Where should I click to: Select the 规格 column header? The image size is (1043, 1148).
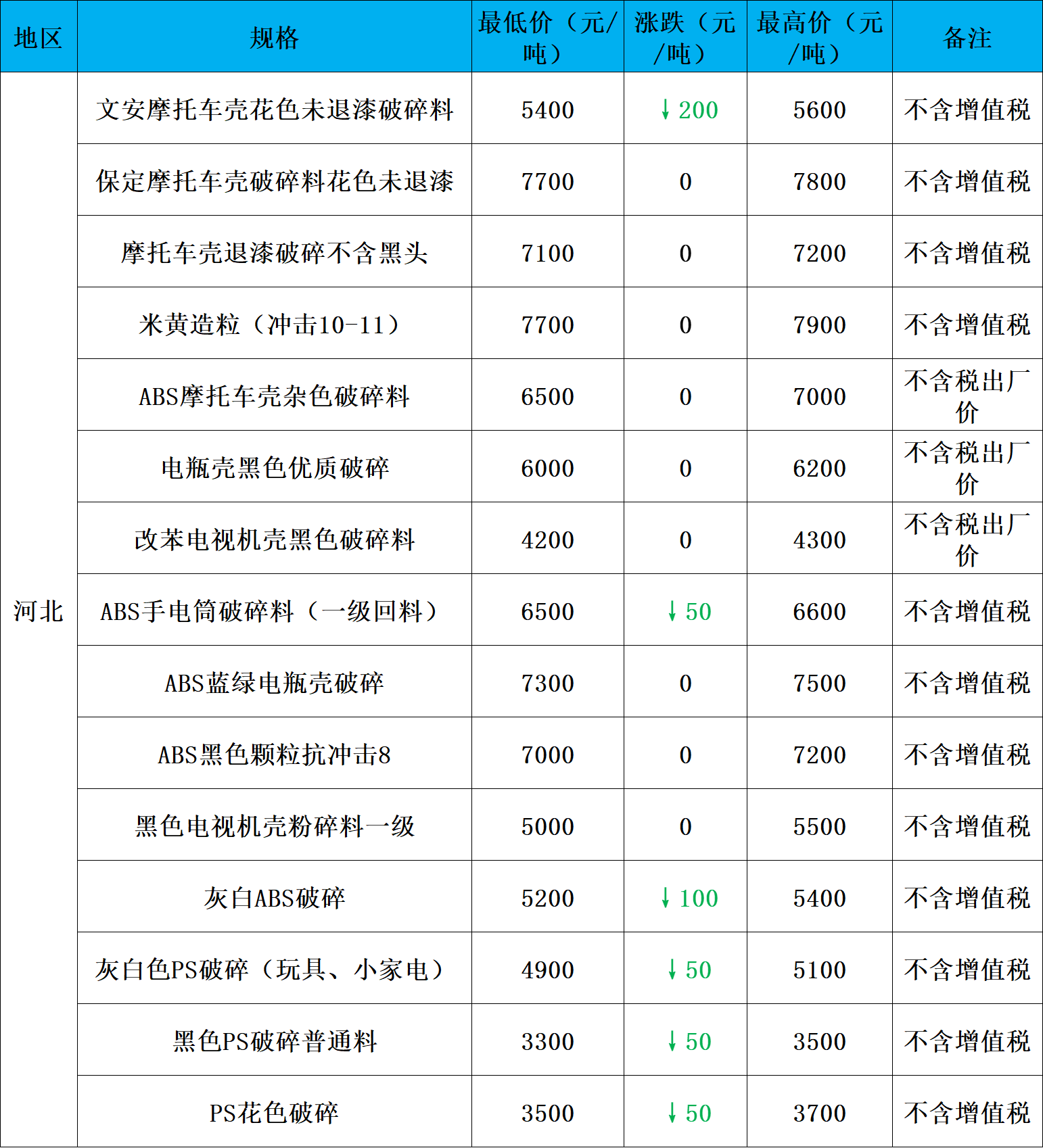coord(274,37)
